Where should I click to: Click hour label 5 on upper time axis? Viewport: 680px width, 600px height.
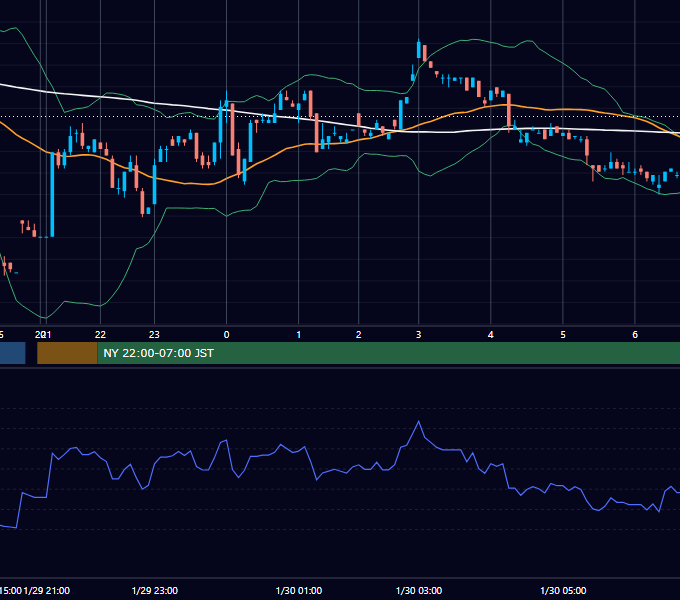(563, 335)
